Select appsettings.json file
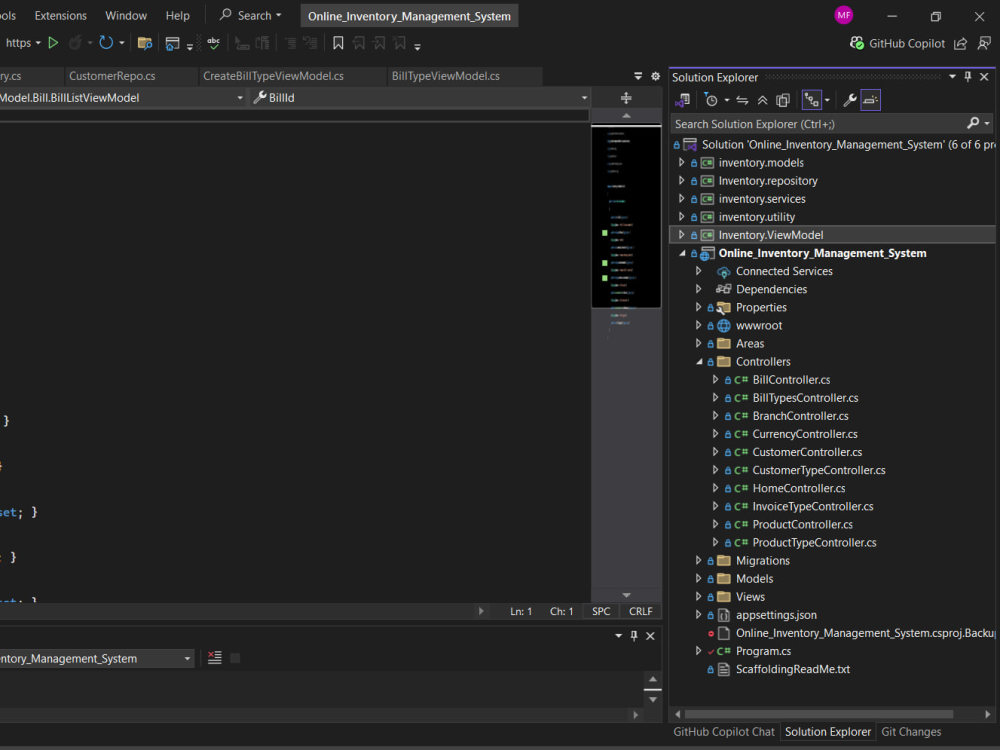The width and height of the screenshot is (1000, 750). 776,615
